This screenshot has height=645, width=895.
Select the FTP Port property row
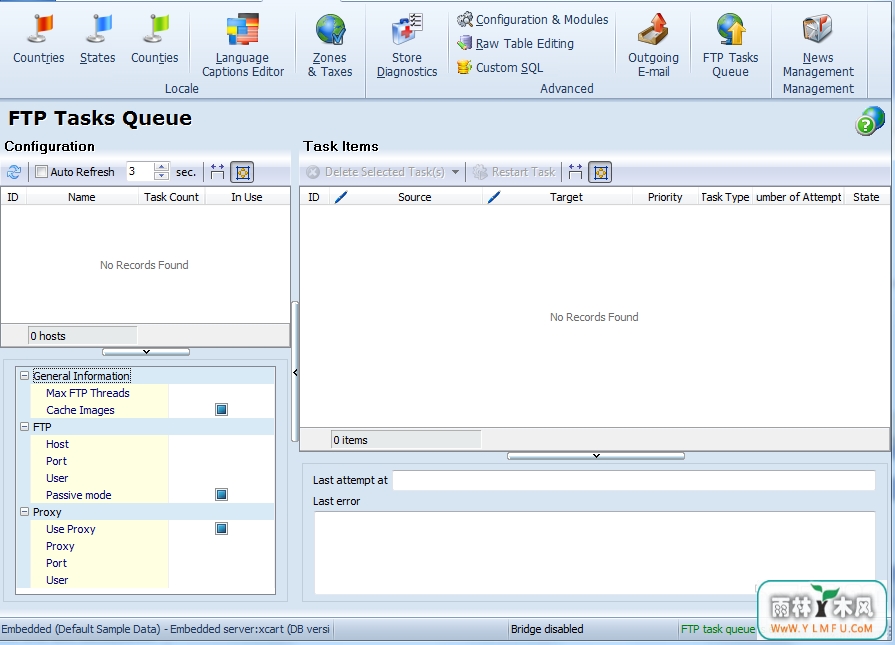pos(152,461)
